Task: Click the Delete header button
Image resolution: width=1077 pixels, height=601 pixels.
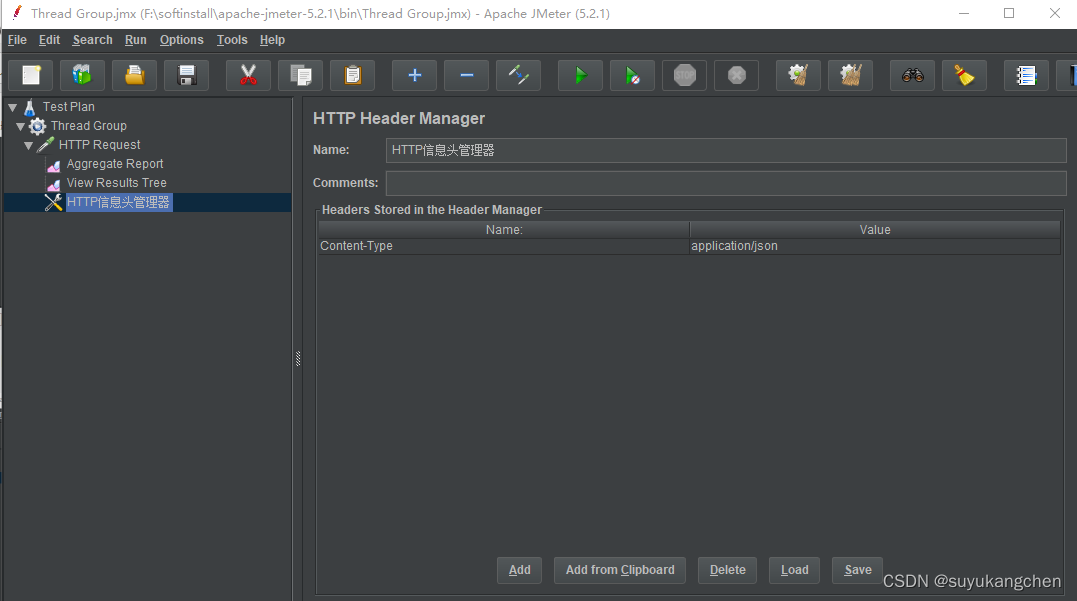Action: (727, 570)
